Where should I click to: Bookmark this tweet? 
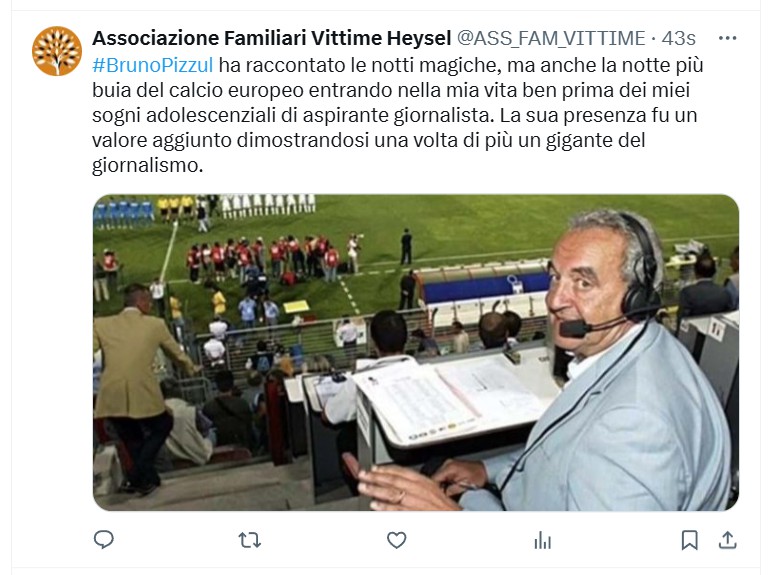click(x=689, y=540)
